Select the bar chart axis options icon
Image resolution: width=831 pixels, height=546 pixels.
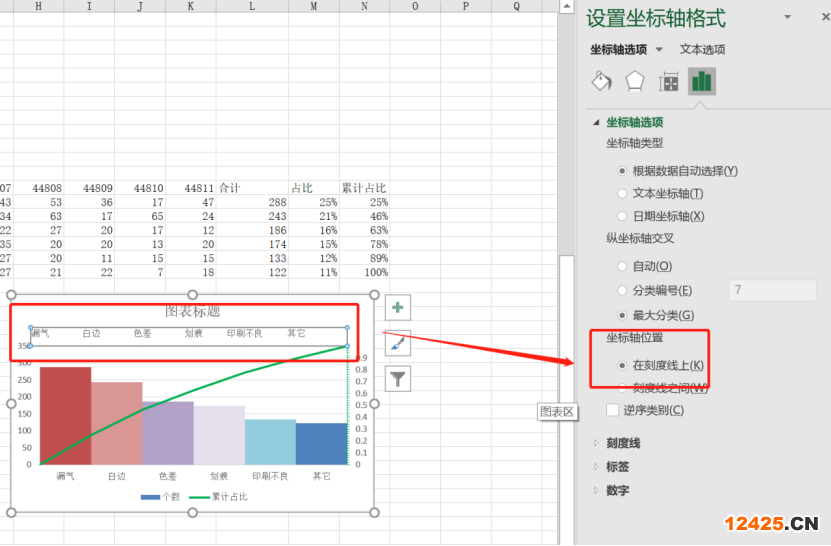[702, 81]
